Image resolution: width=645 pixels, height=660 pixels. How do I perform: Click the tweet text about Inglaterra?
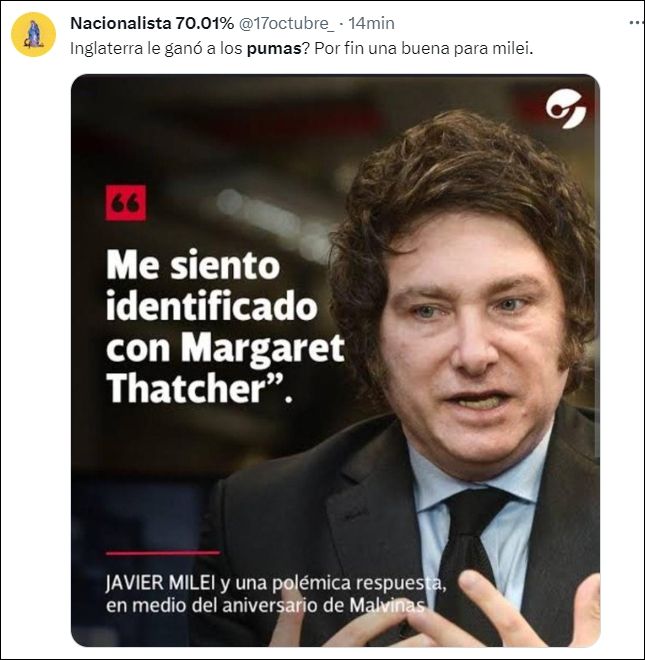click(301, 49)
